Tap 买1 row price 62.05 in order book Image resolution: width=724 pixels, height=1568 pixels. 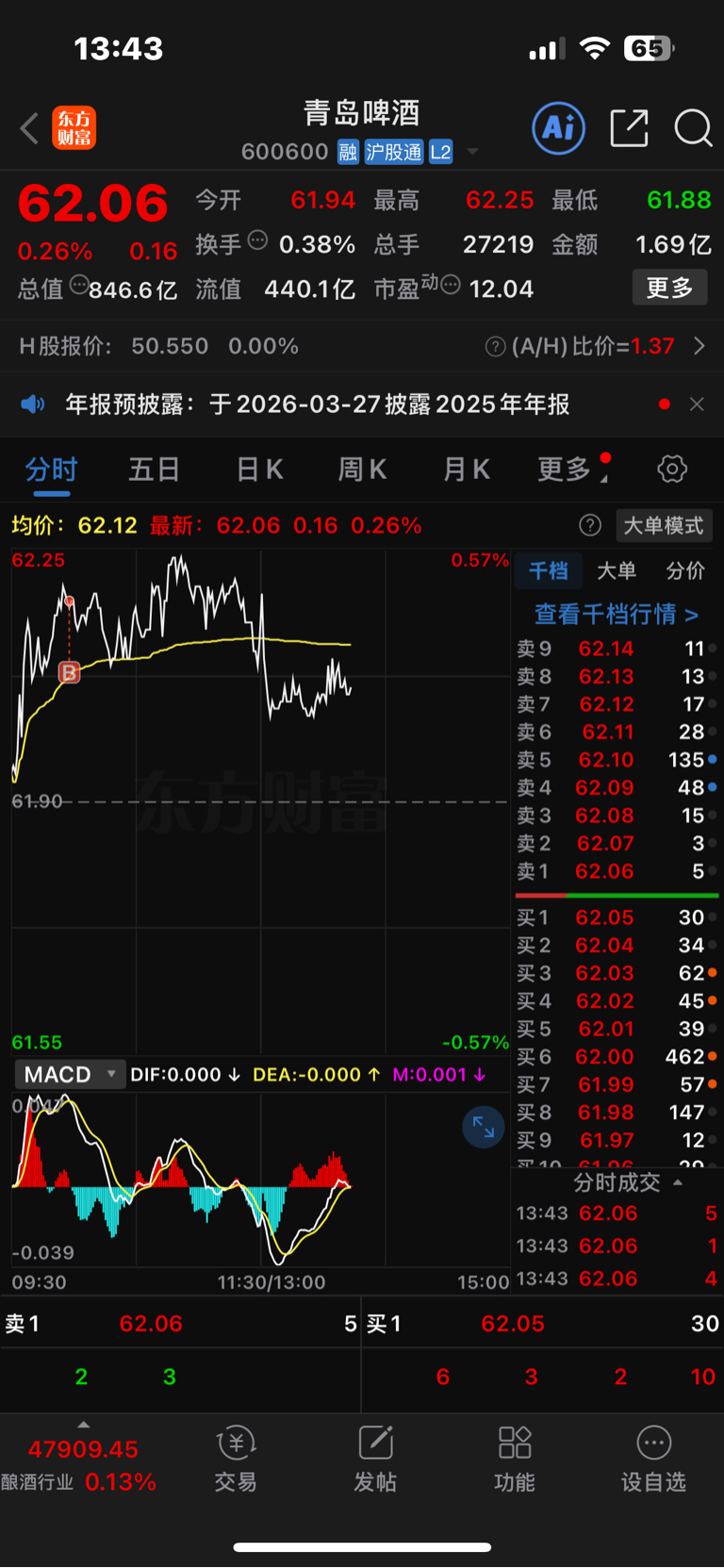tap(605, 917)
